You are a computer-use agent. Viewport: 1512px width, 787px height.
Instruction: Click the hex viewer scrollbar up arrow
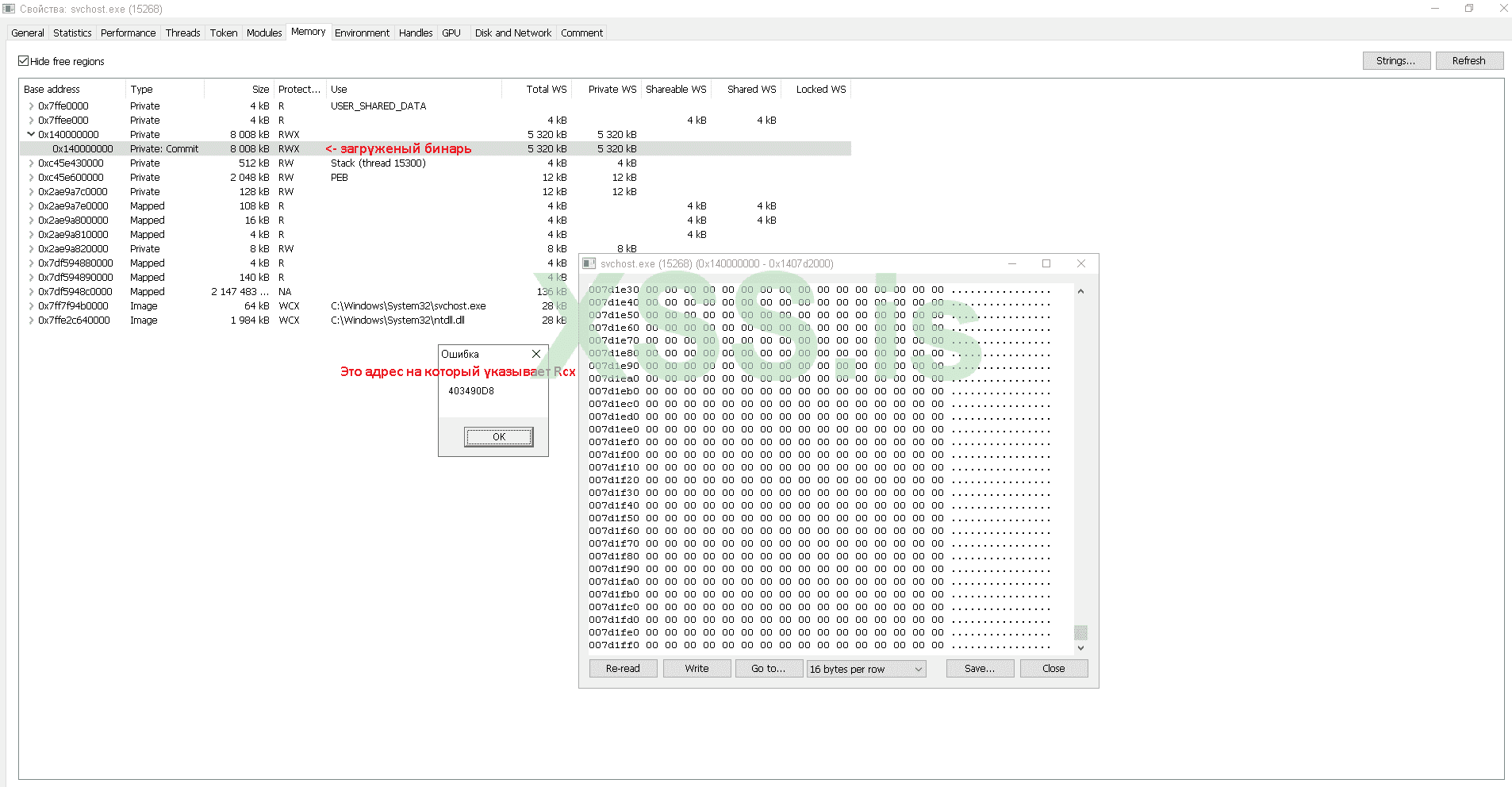(x=1080, y=291)
